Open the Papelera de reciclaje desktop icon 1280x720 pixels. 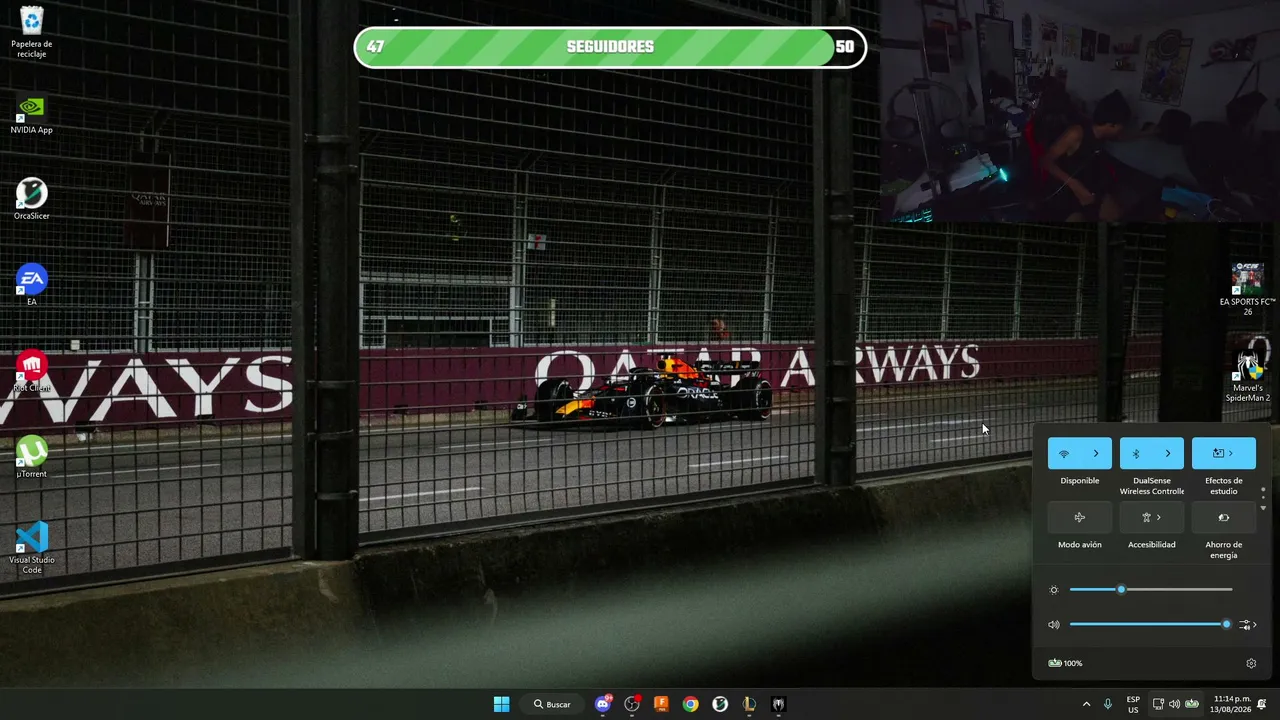click(32, 32)
